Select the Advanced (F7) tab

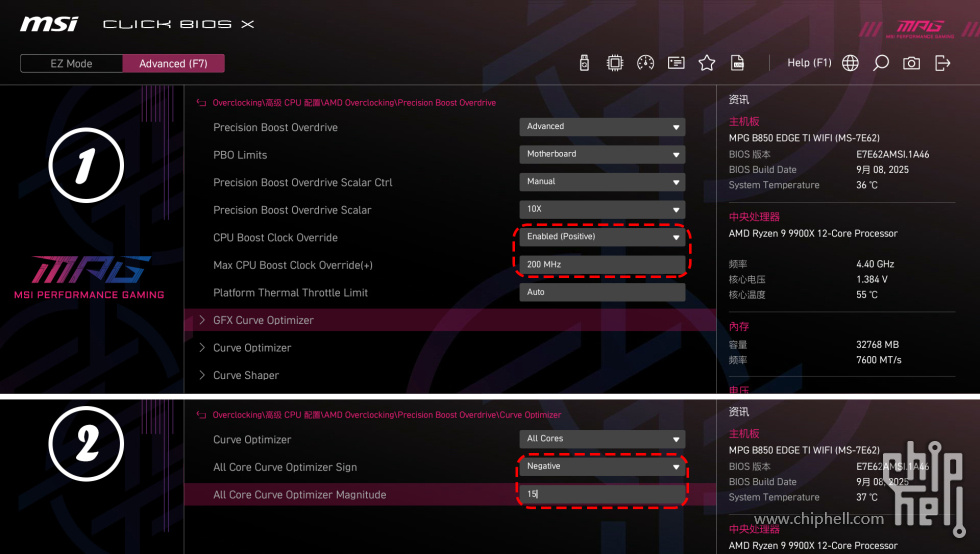pos(173,64)
